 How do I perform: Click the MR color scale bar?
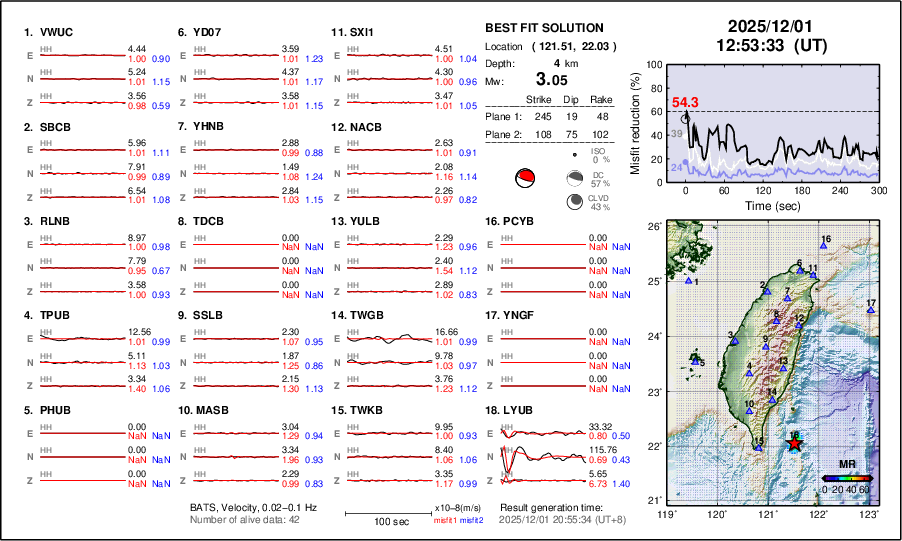tap(847, 478)
